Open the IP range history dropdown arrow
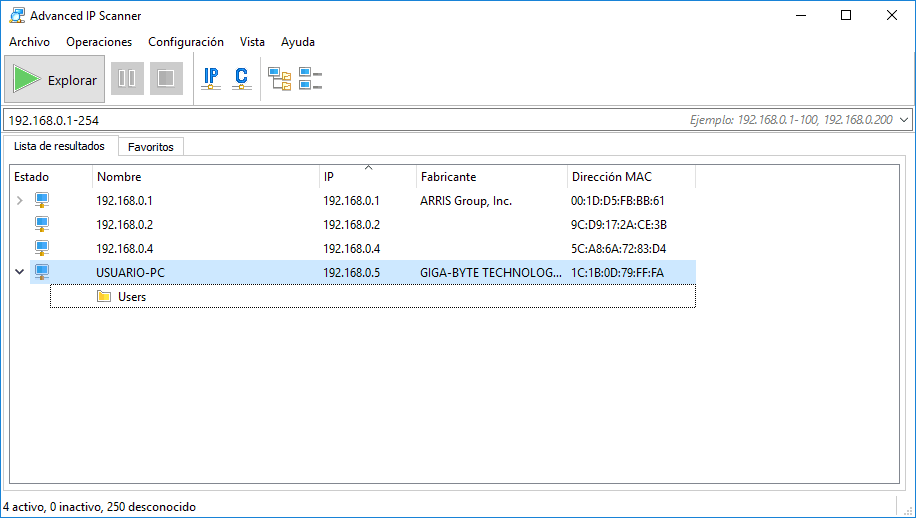The image size is (916, 518). (x=904, y=120)
